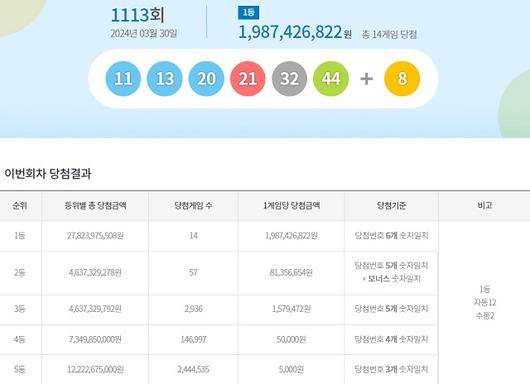The image size is (530, 384).
Task: Click the 자동12 note in 비고 column
Action: tap(485, 303)
